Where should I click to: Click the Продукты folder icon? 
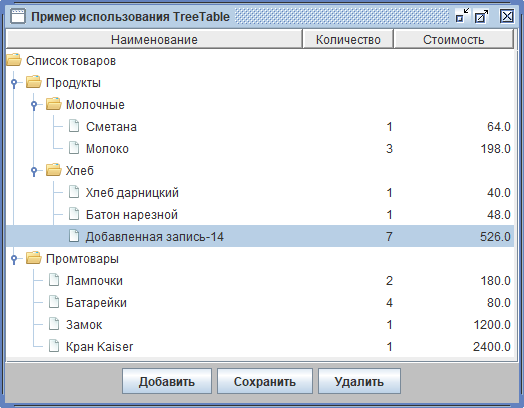(x=33, y=82)
